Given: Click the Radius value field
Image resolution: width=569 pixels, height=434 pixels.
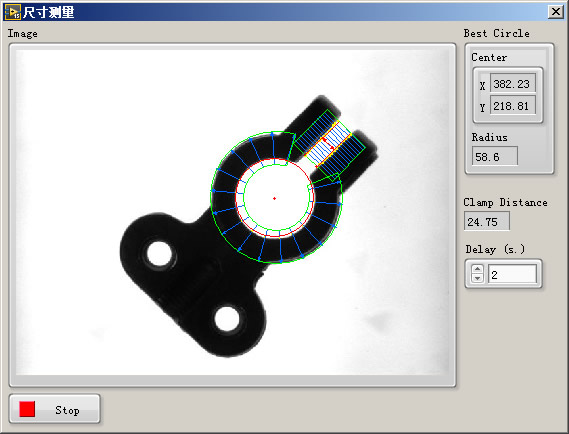Looking at the screenshot, I should click(495, 157).
